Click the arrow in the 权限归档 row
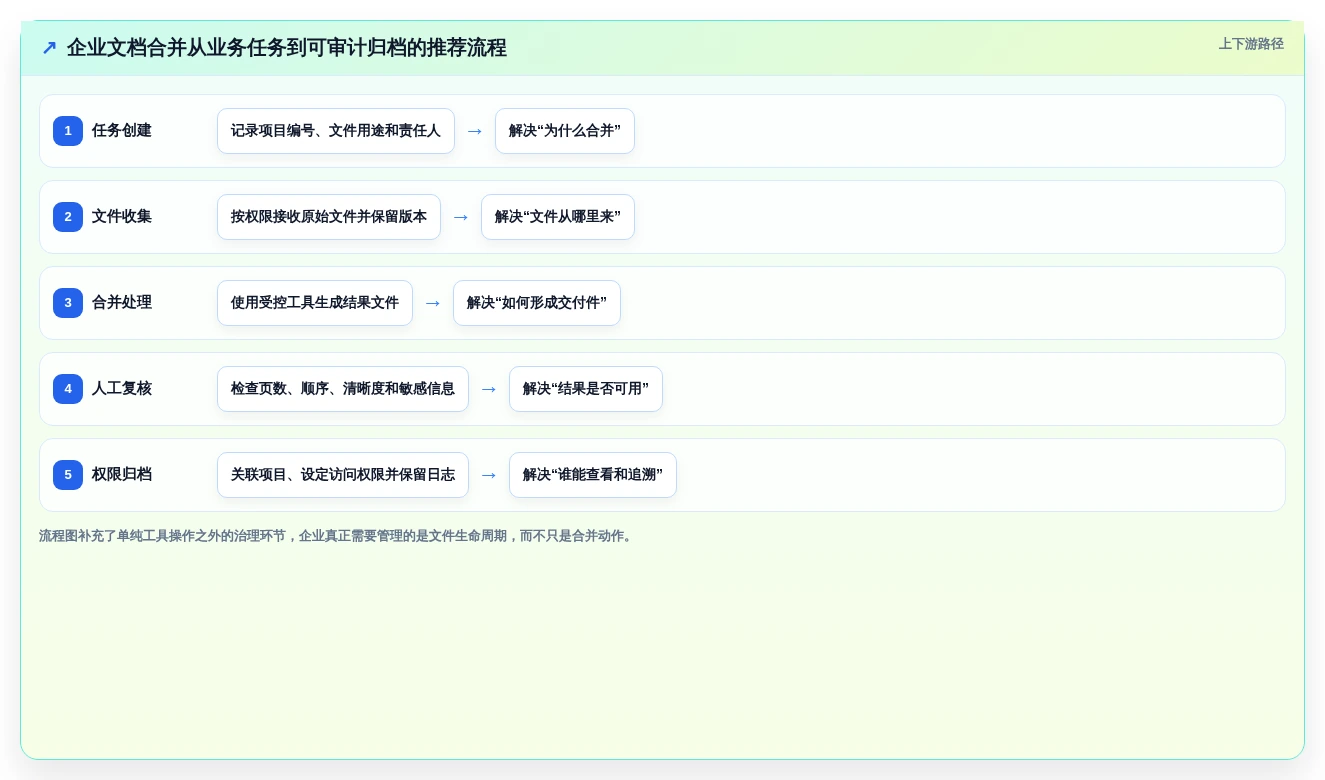This screenshot has height=780, width=1325. tap(489, 475)
